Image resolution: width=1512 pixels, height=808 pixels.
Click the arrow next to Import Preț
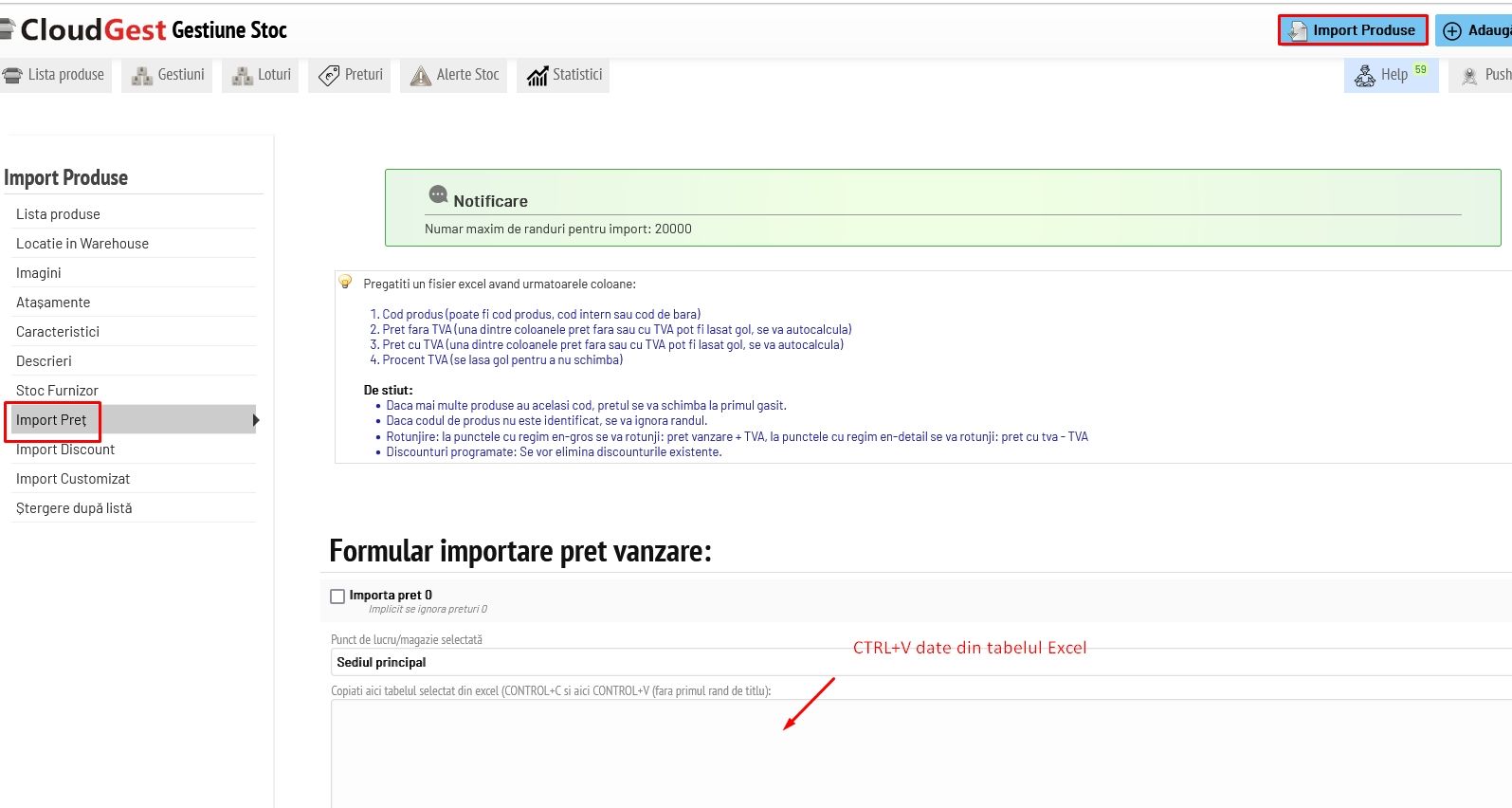256,420
